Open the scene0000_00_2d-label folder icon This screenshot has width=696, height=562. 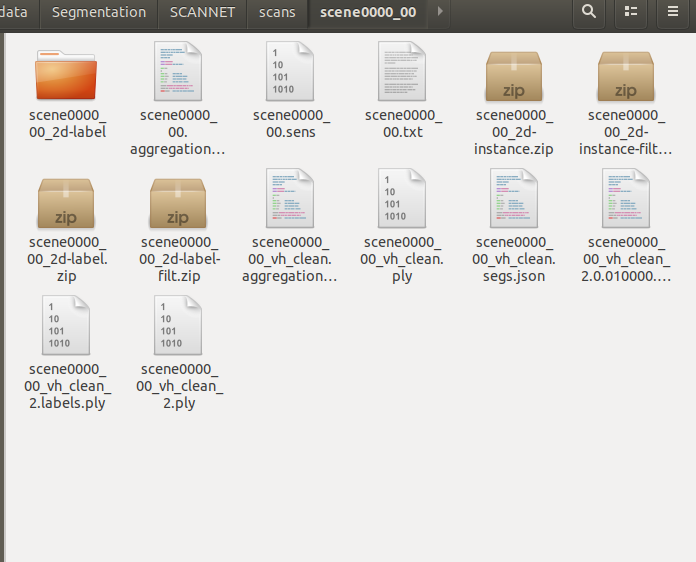(66, 75)
